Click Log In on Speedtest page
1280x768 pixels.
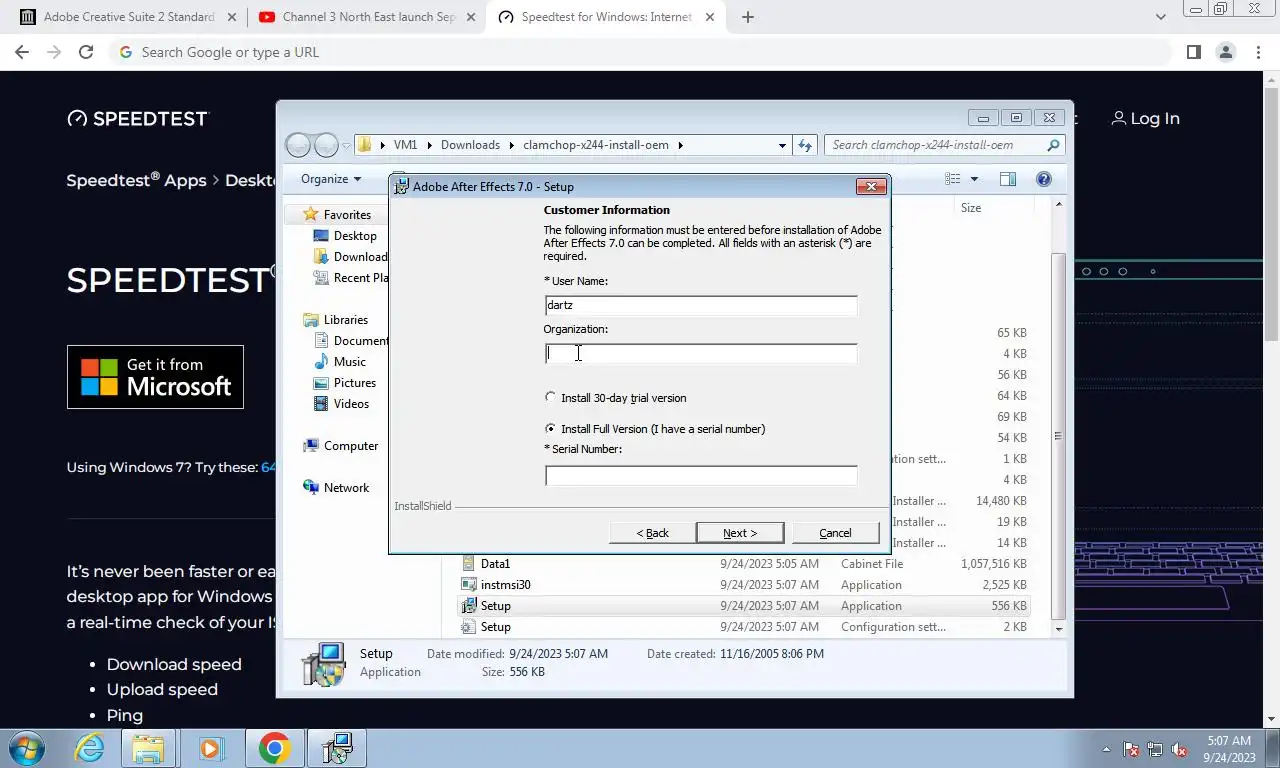pyautogui.click(x=1145, y=118)
